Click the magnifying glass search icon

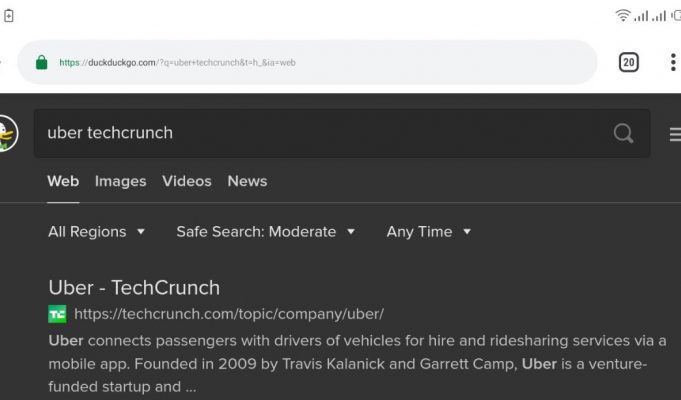(623, 133)
